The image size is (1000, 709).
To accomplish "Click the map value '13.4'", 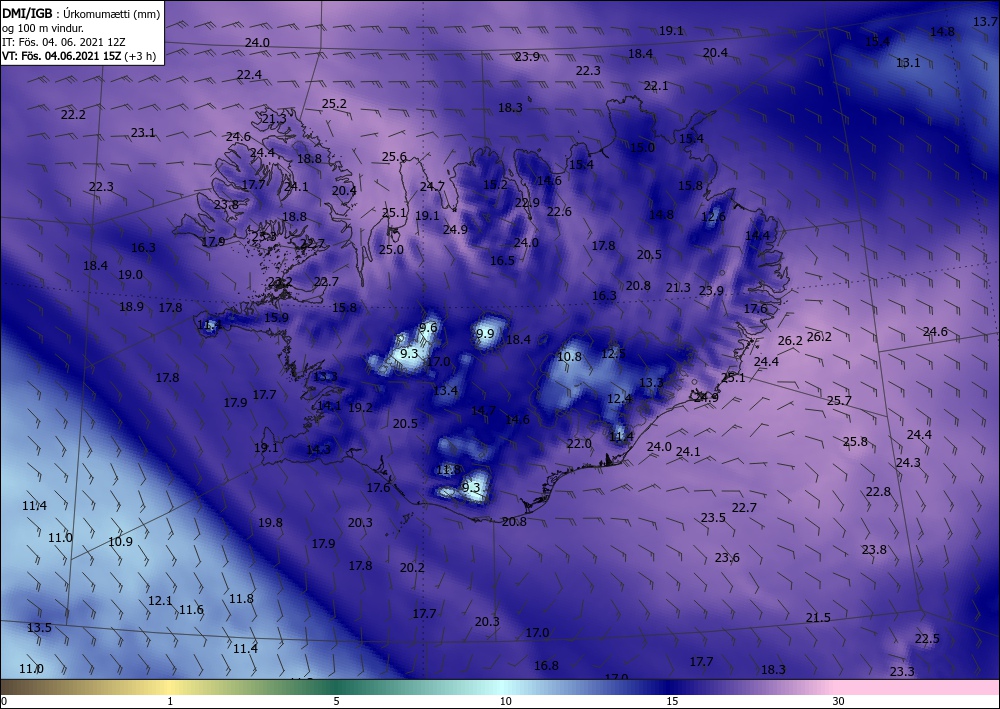I will click(x=445, y=390).
